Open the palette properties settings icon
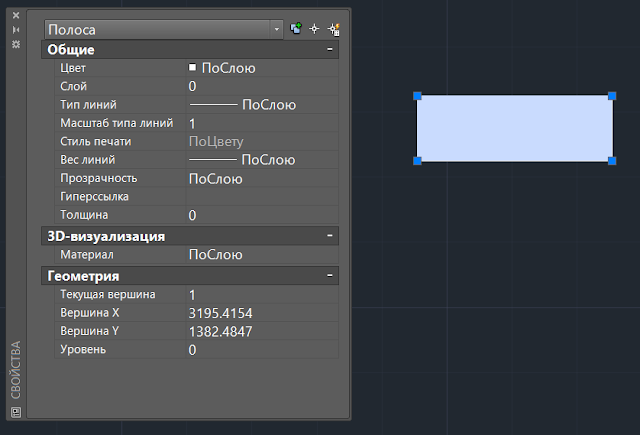The height and width of the screenshot is (435, 640). (16, 44)
